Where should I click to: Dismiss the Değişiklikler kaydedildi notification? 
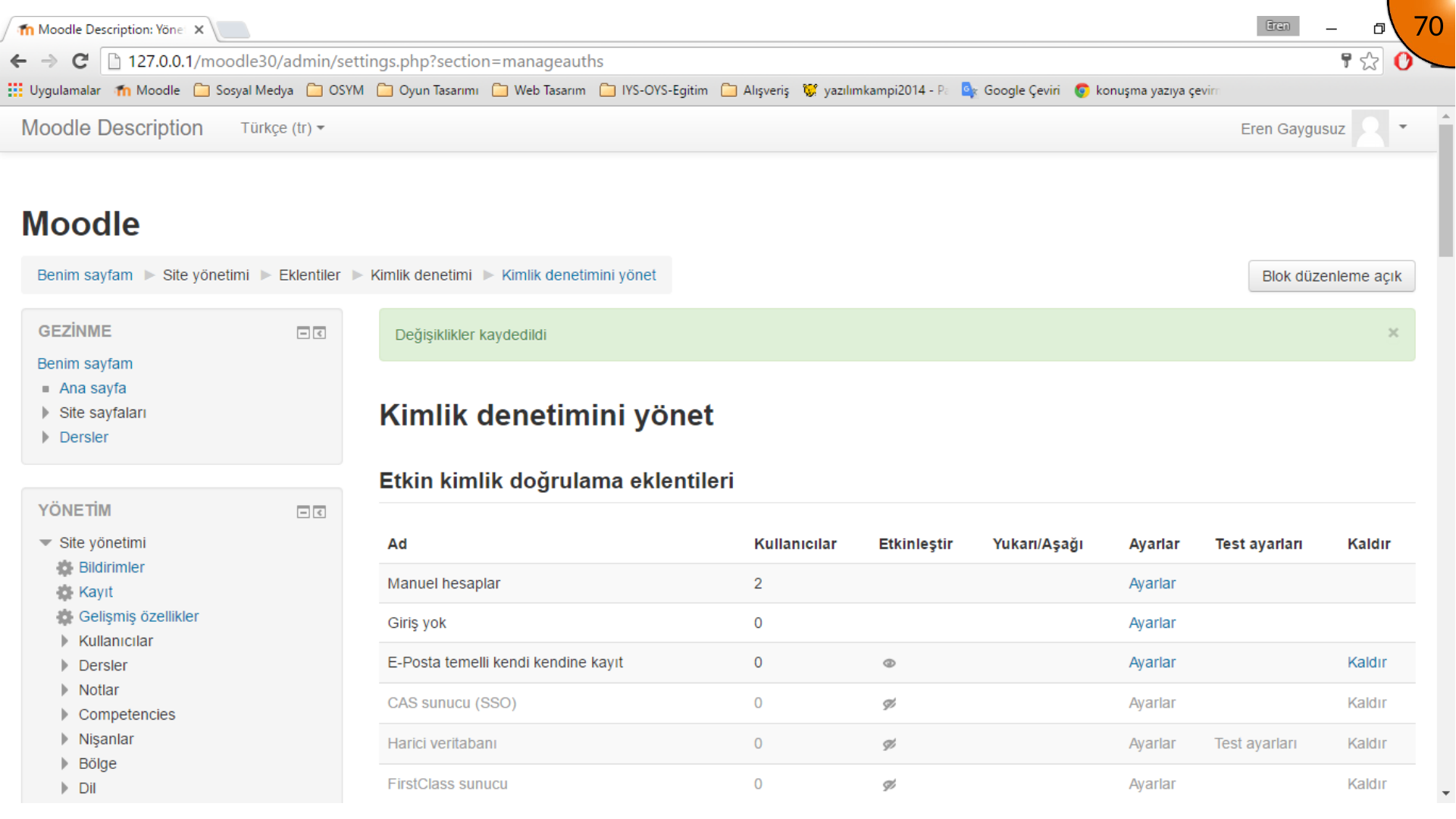point(1393,333)
